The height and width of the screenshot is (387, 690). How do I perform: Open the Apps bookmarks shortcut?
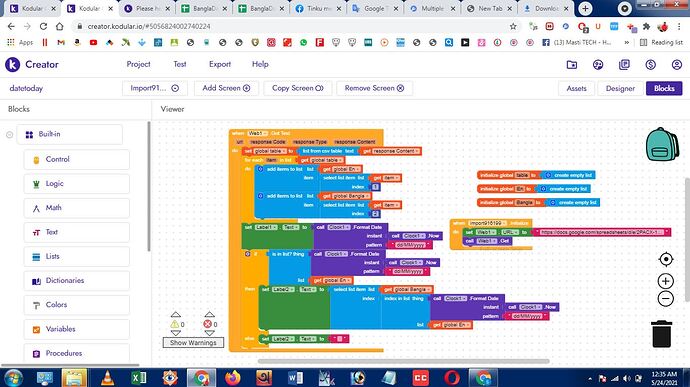click(20, 42)
